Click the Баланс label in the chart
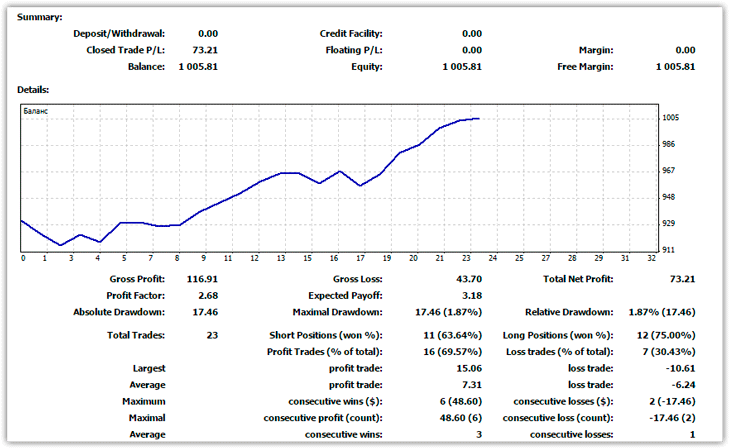The image size is (729, 448). [x=35, y=111]
